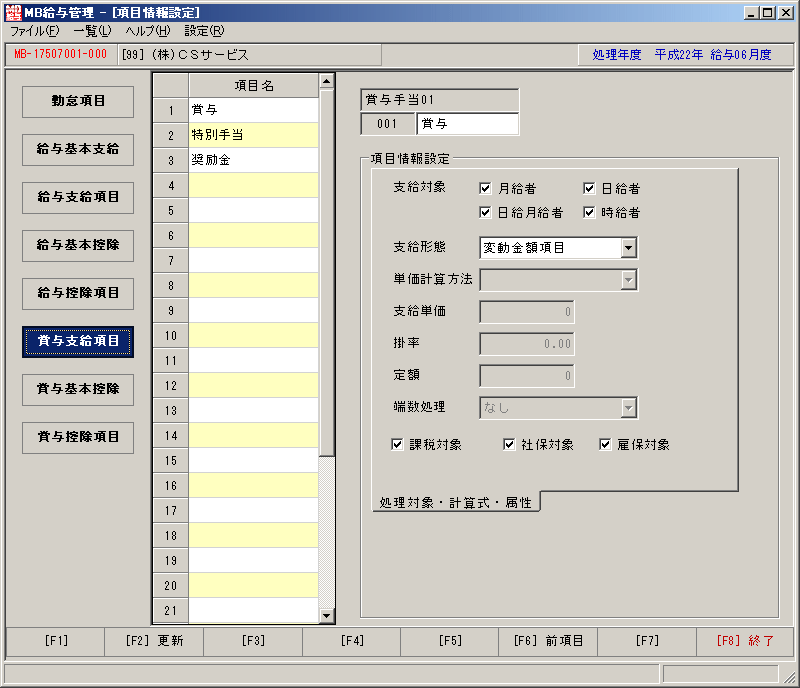Click the 001 item code field

click(x=387, y=124)
